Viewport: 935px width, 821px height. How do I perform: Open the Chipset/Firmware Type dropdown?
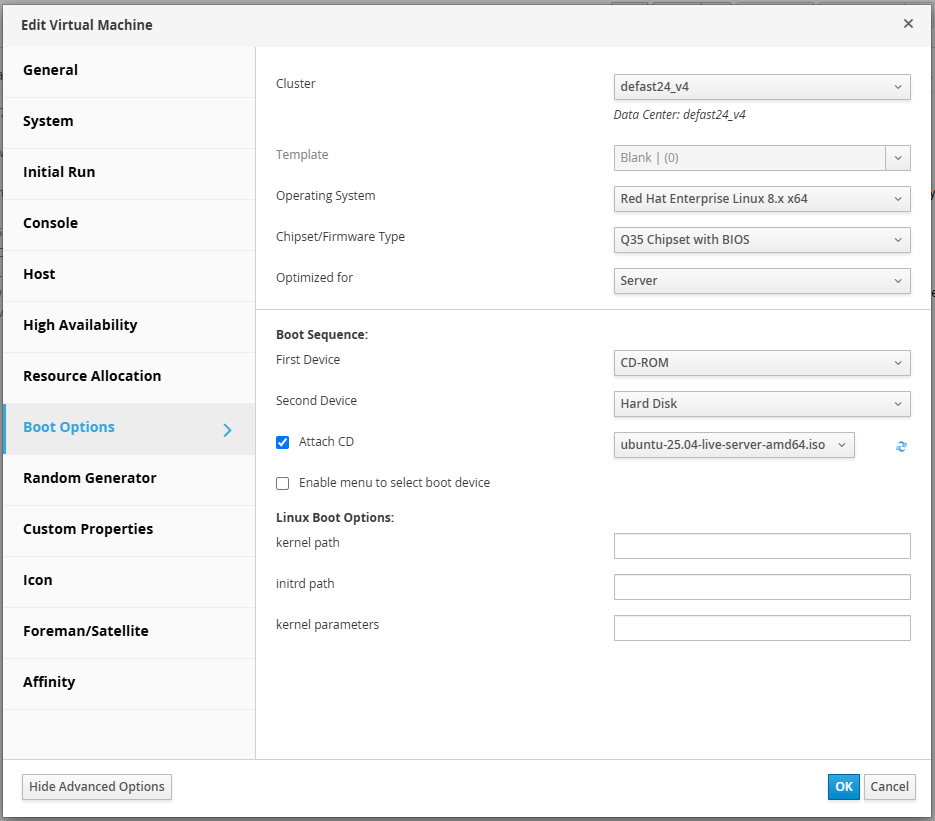click(x=761, y=240)
